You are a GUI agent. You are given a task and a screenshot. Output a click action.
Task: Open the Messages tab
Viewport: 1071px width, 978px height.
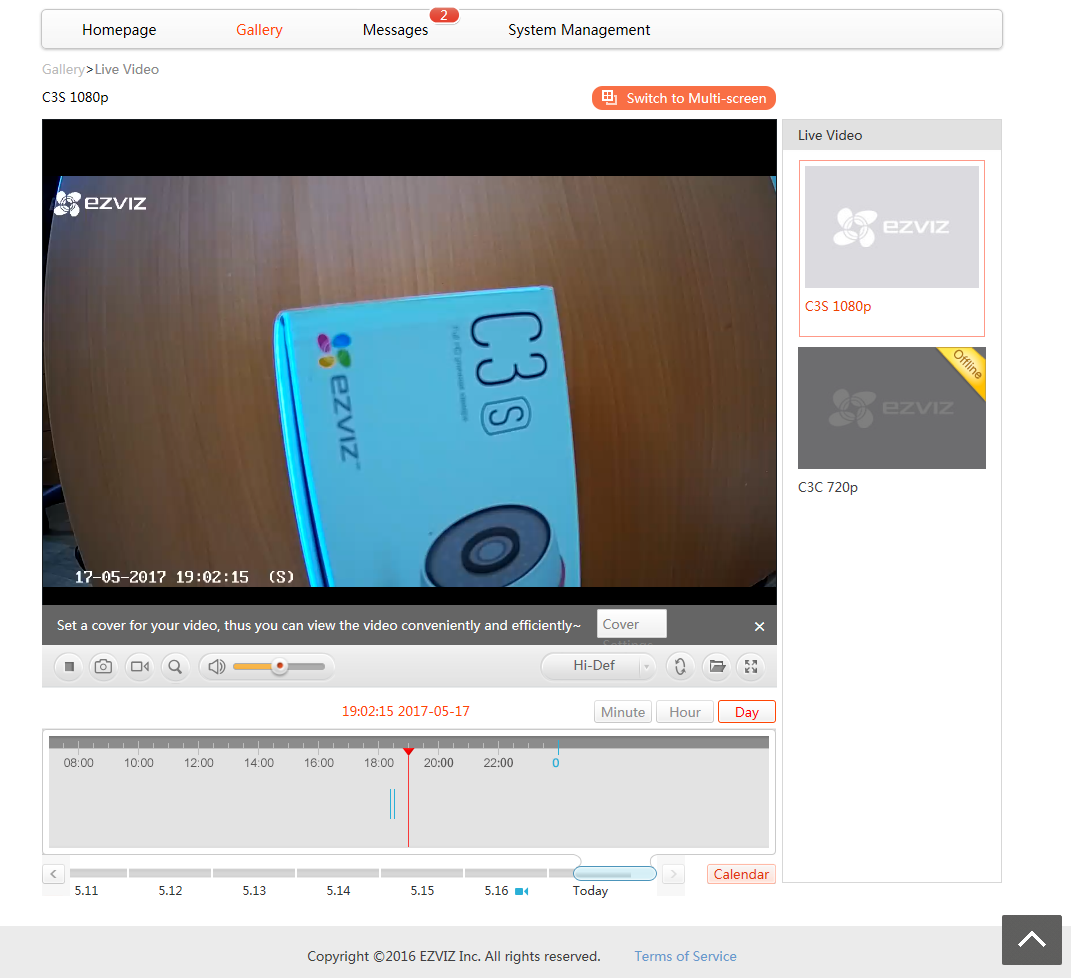[x=395, y=30]
